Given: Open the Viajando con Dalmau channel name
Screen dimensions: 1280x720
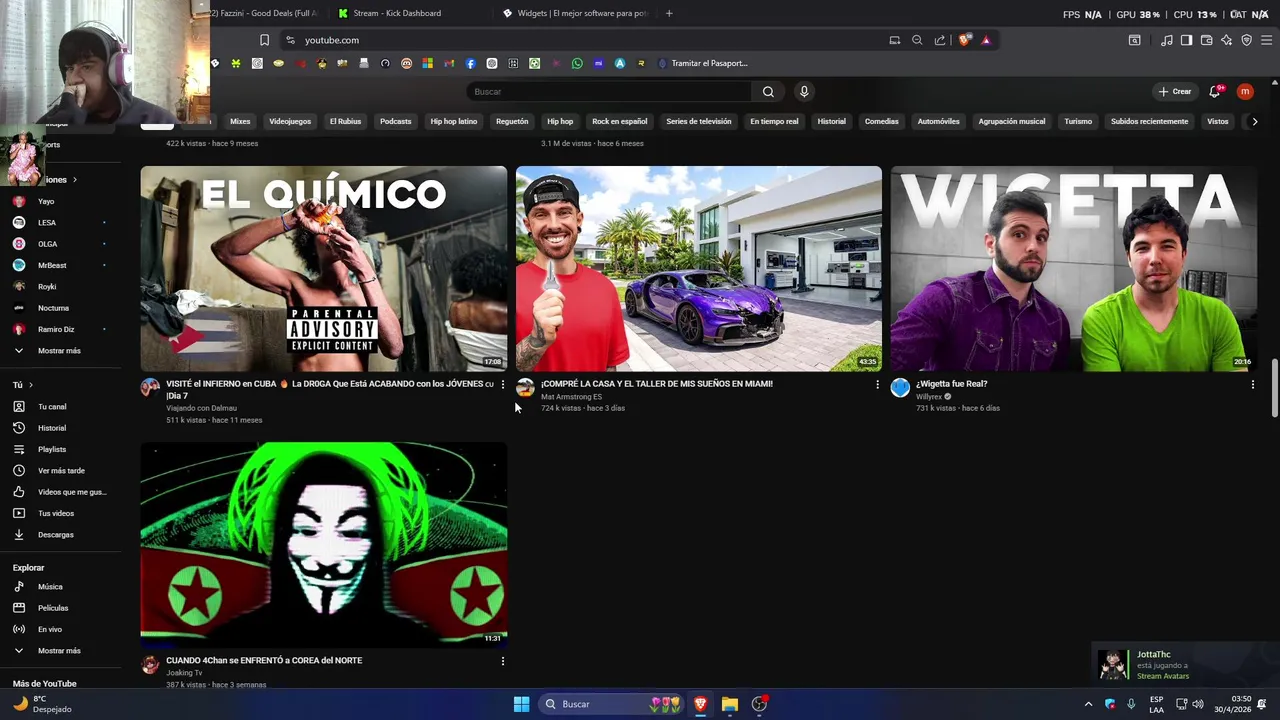Looking at the screenshot, I should click(x=201, y=408).
